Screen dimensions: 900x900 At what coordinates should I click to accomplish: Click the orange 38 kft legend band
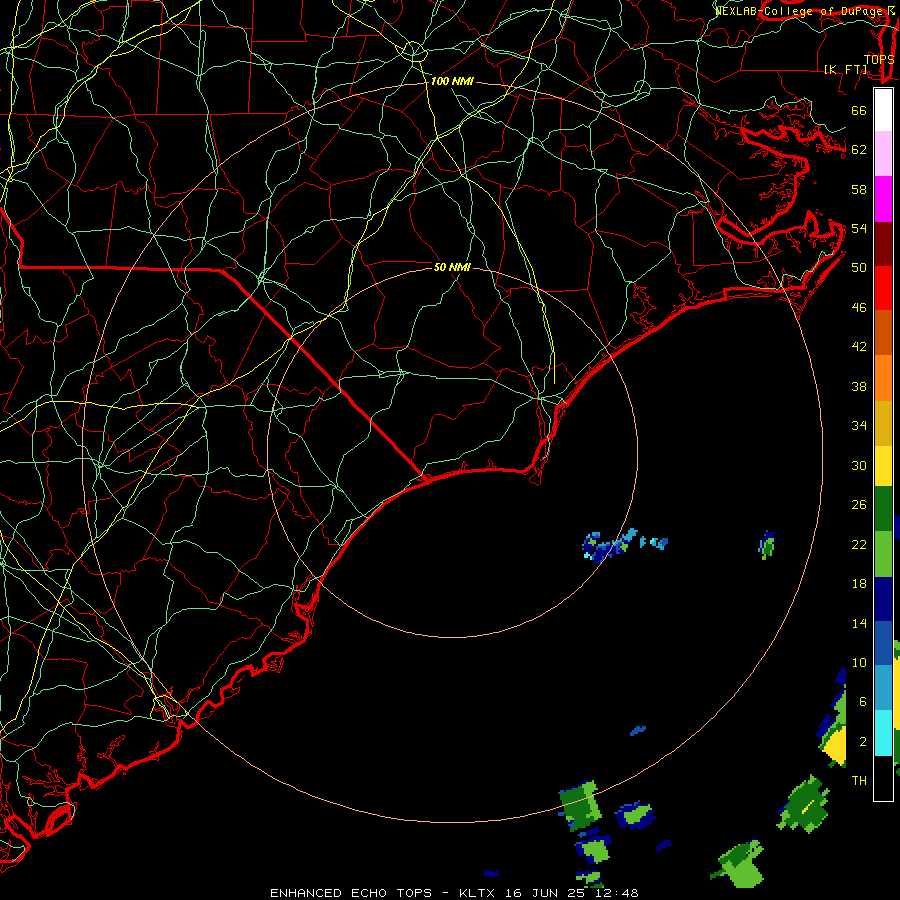click(883, 378)
